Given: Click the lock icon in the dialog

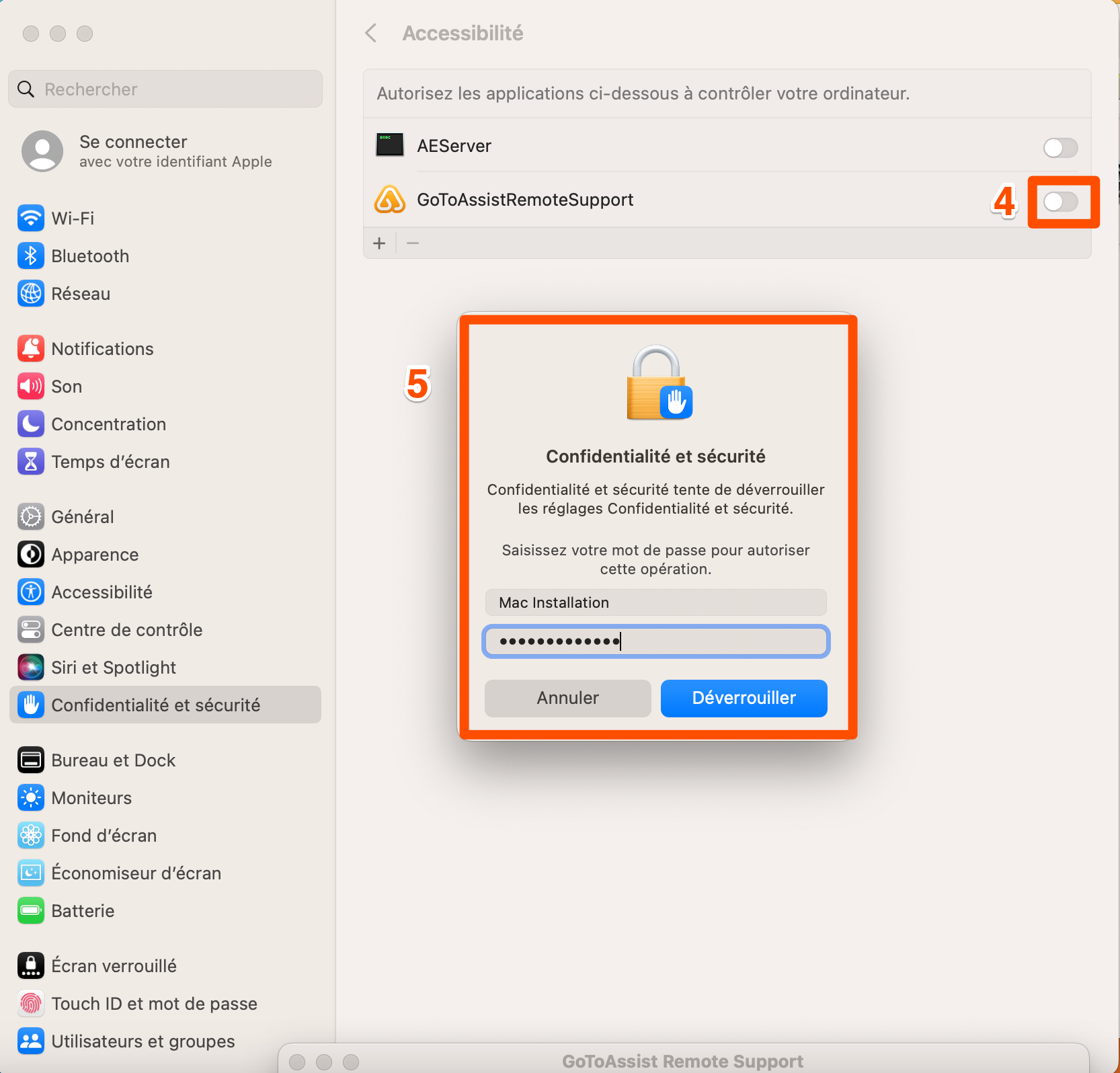Looking at the screenshot, I should point(659,383).
